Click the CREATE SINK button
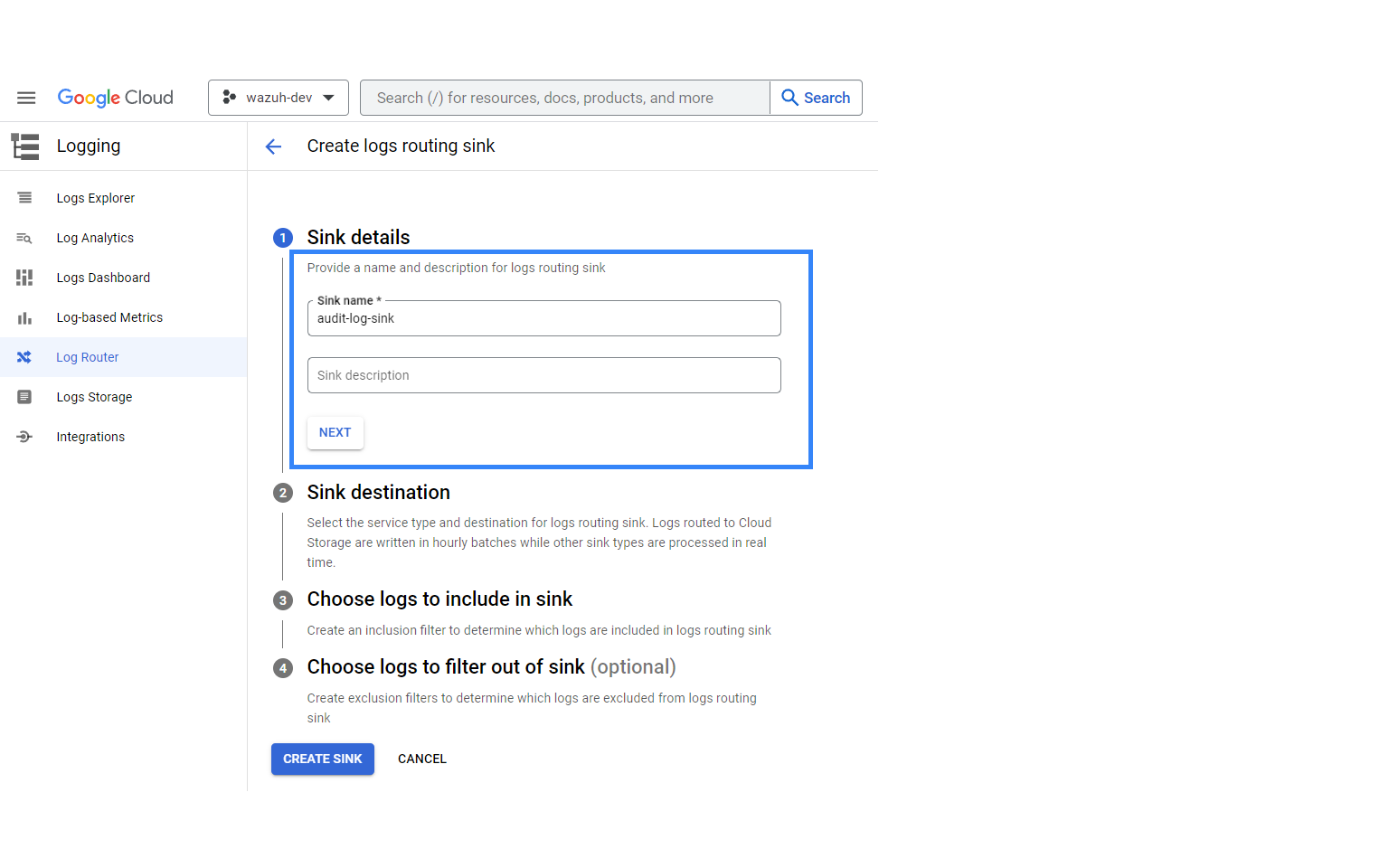The image size is (1389, 868). pyautogui.click(x=322, y=759)
